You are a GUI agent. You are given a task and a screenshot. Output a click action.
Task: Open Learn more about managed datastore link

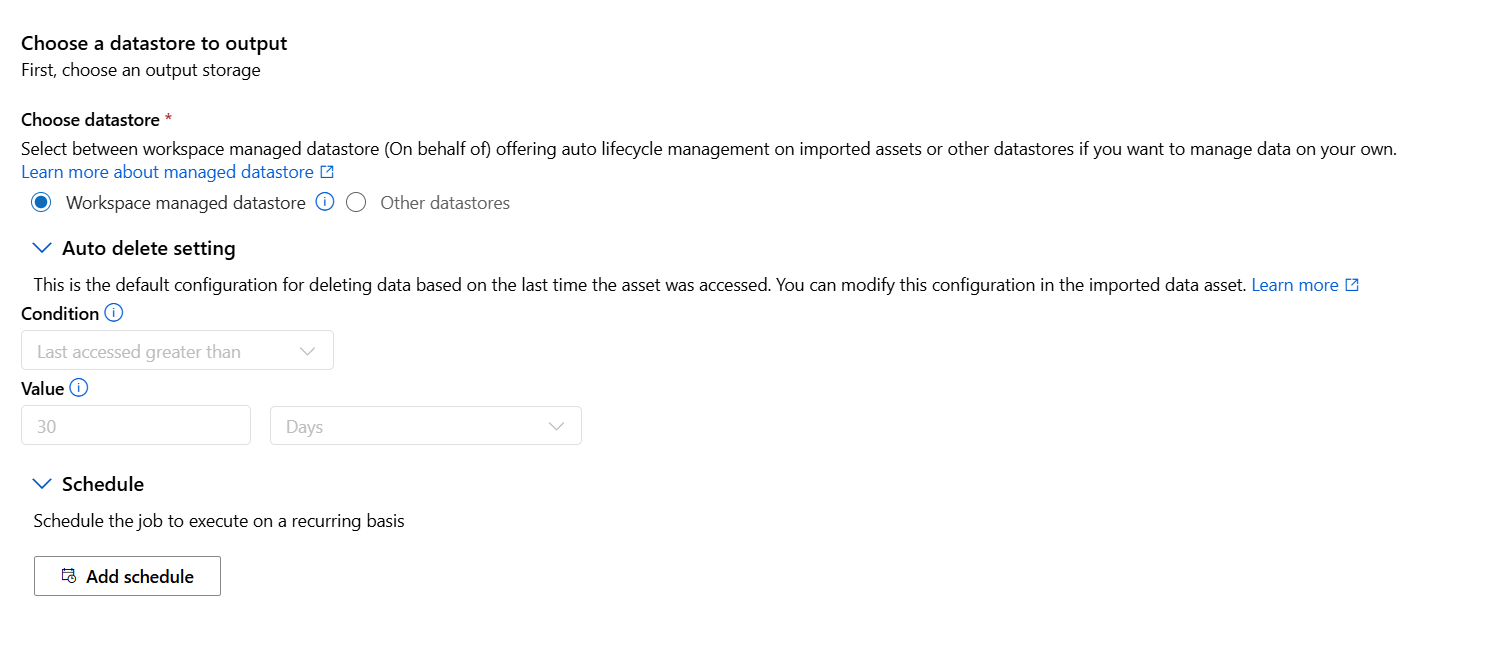[x=168, y=172]
